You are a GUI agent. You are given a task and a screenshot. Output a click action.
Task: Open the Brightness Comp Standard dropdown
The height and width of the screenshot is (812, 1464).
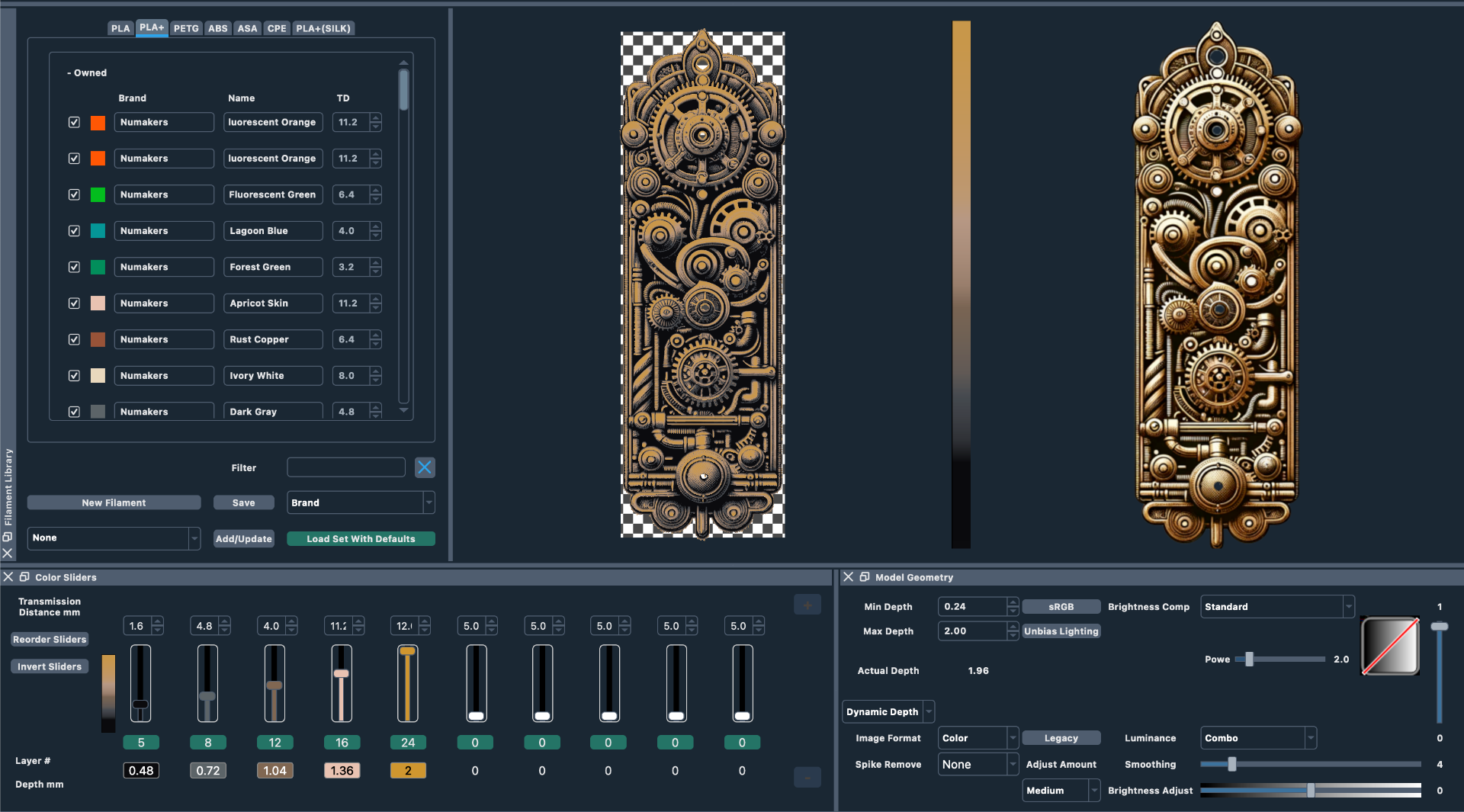(x=1276, y=607)
